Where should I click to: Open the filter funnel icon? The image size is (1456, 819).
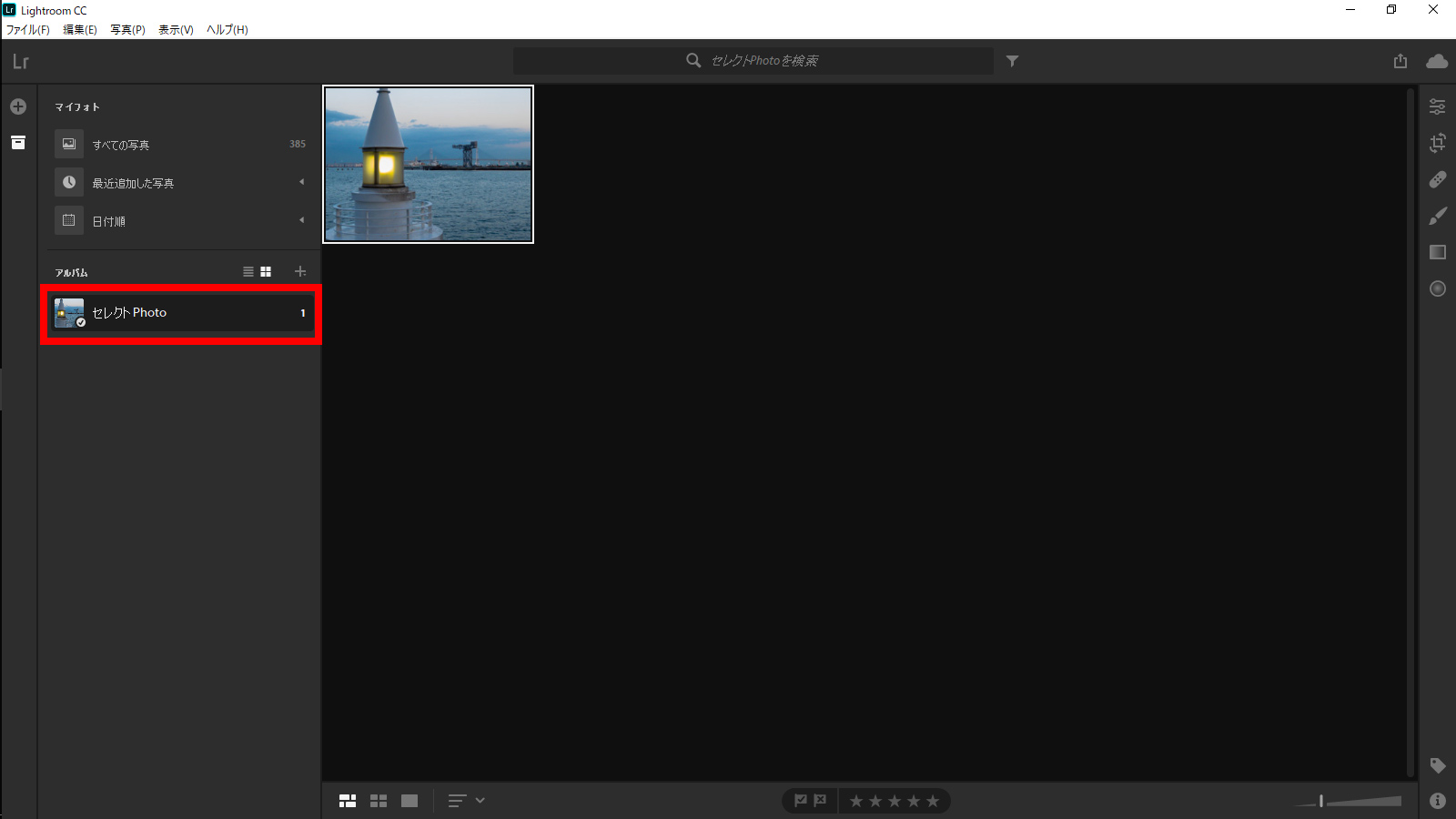[x=1012, y=61]
